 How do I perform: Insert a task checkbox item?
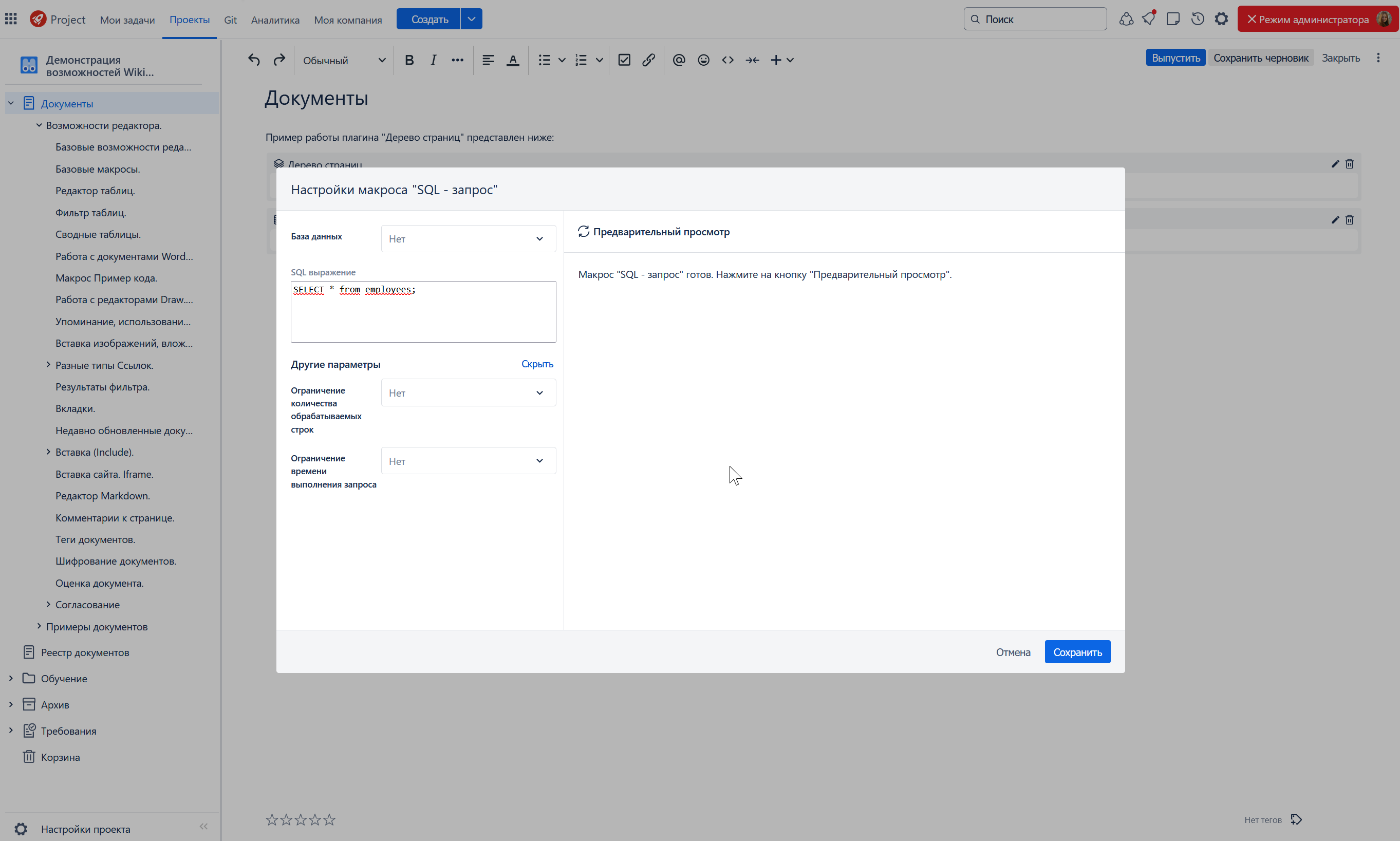pyautogui.click(x=624, y=60)
